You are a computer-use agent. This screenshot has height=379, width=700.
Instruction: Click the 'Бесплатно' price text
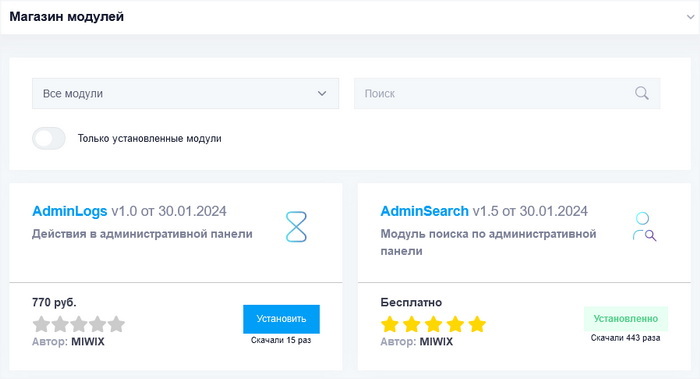411,302
